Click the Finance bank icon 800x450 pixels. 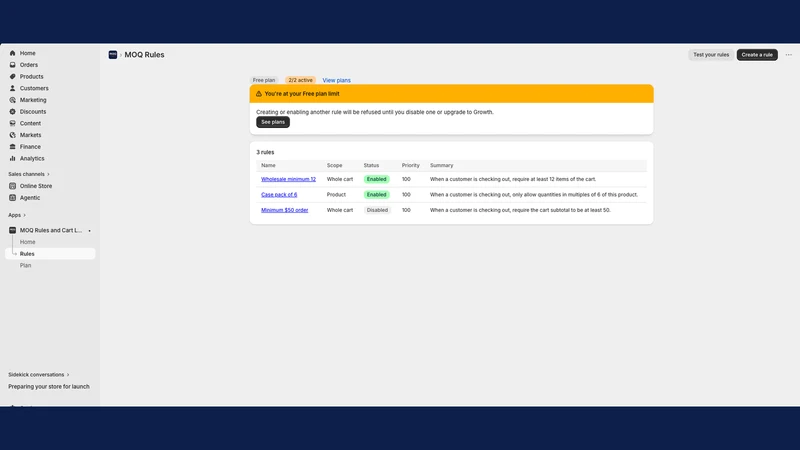[x=13, y=147]
